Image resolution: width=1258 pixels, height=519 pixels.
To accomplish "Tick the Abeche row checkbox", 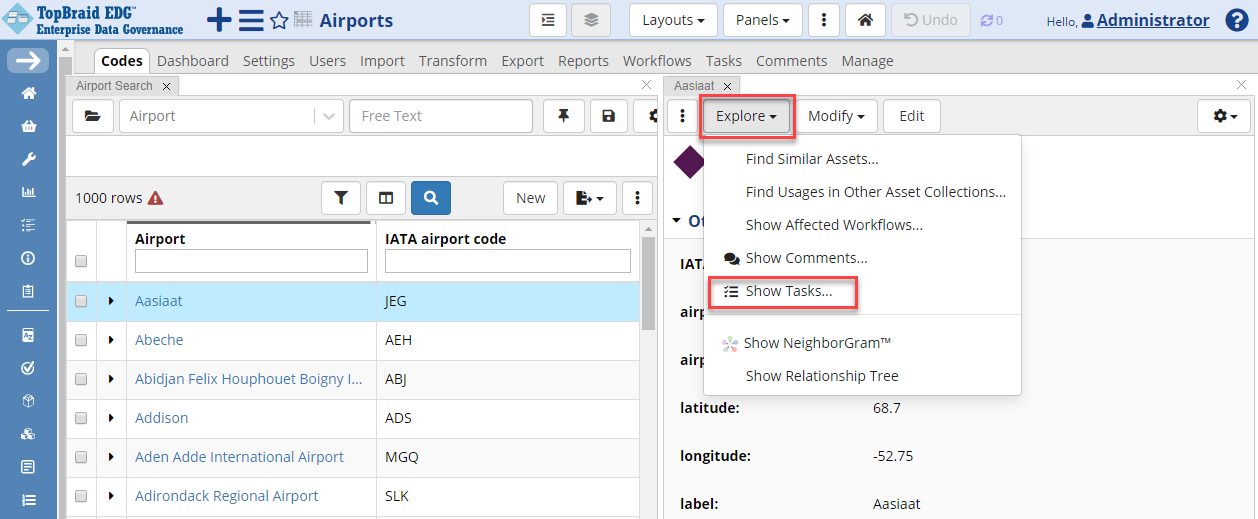I will (81, 340).
